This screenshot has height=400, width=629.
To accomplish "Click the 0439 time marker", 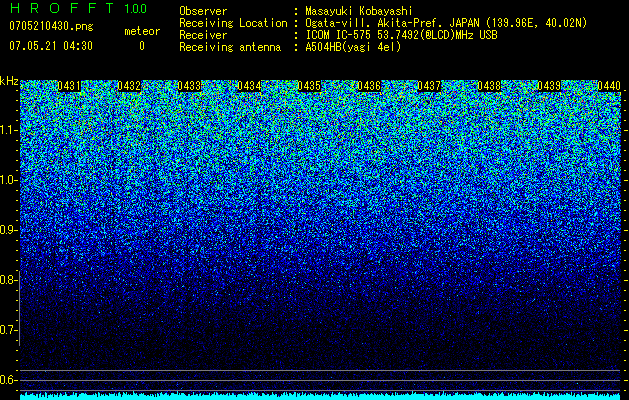I will 549,86.
